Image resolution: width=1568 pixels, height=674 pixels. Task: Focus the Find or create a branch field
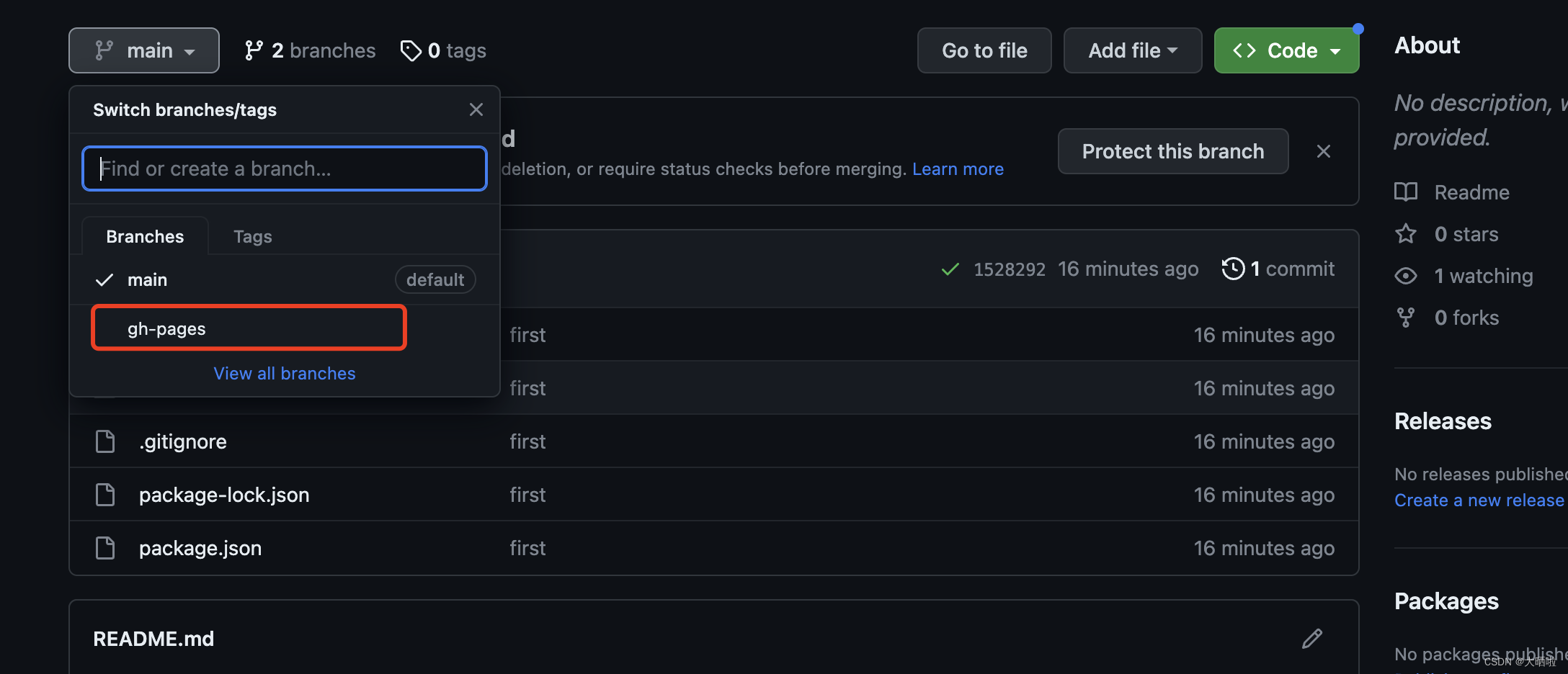click(285, 168)
